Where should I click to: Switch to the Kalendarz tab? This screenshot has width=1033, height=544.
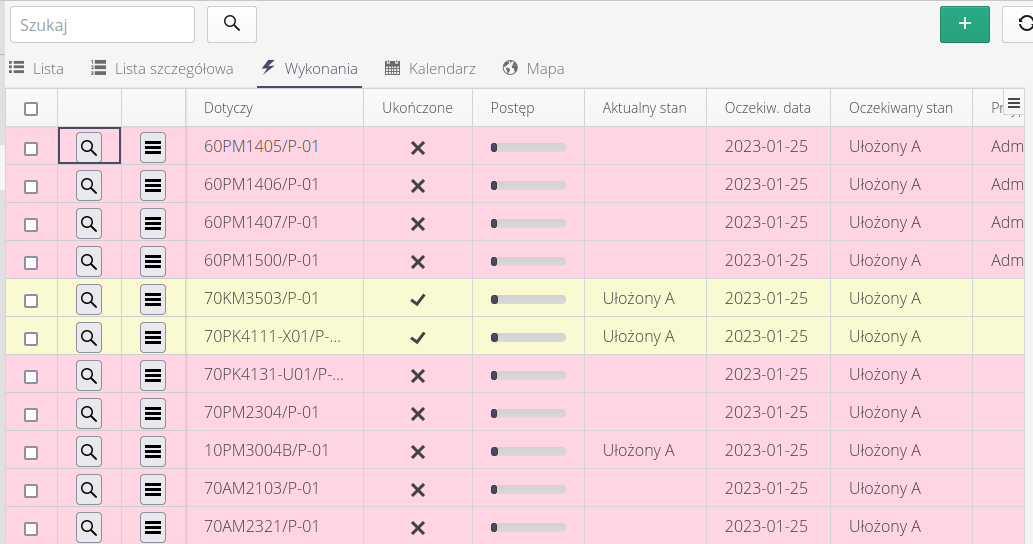click(430, 69)
